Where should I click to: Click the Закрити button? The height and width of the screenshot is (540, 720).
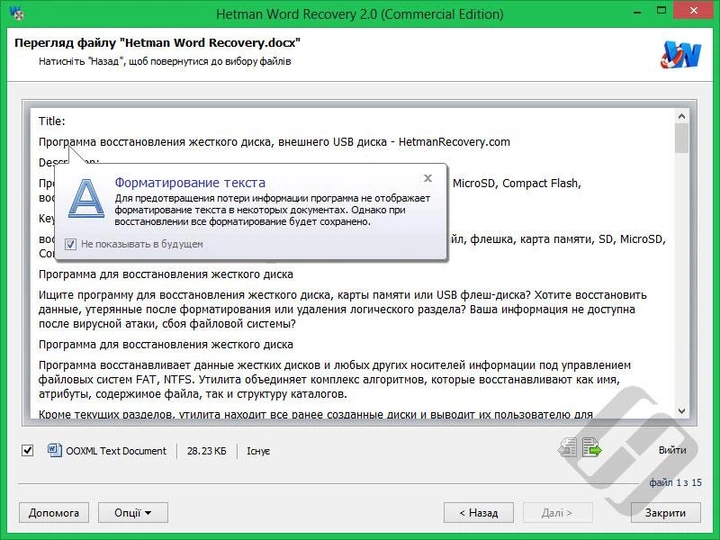click(x=665, y=512)
